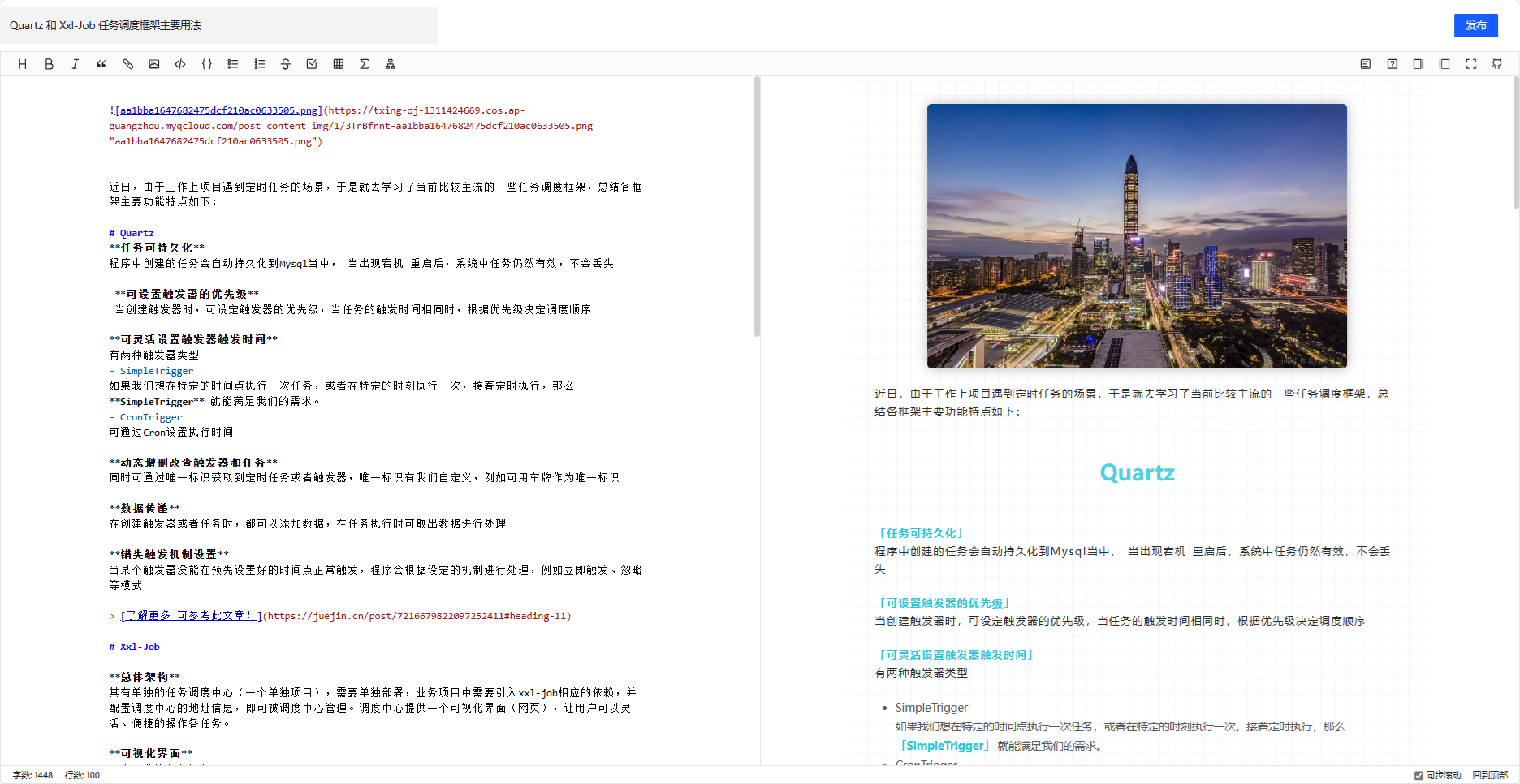The height and width of the screenshot is (784, 1520).
Task: Insert a code block with braces icon
Action: (206, 64)
